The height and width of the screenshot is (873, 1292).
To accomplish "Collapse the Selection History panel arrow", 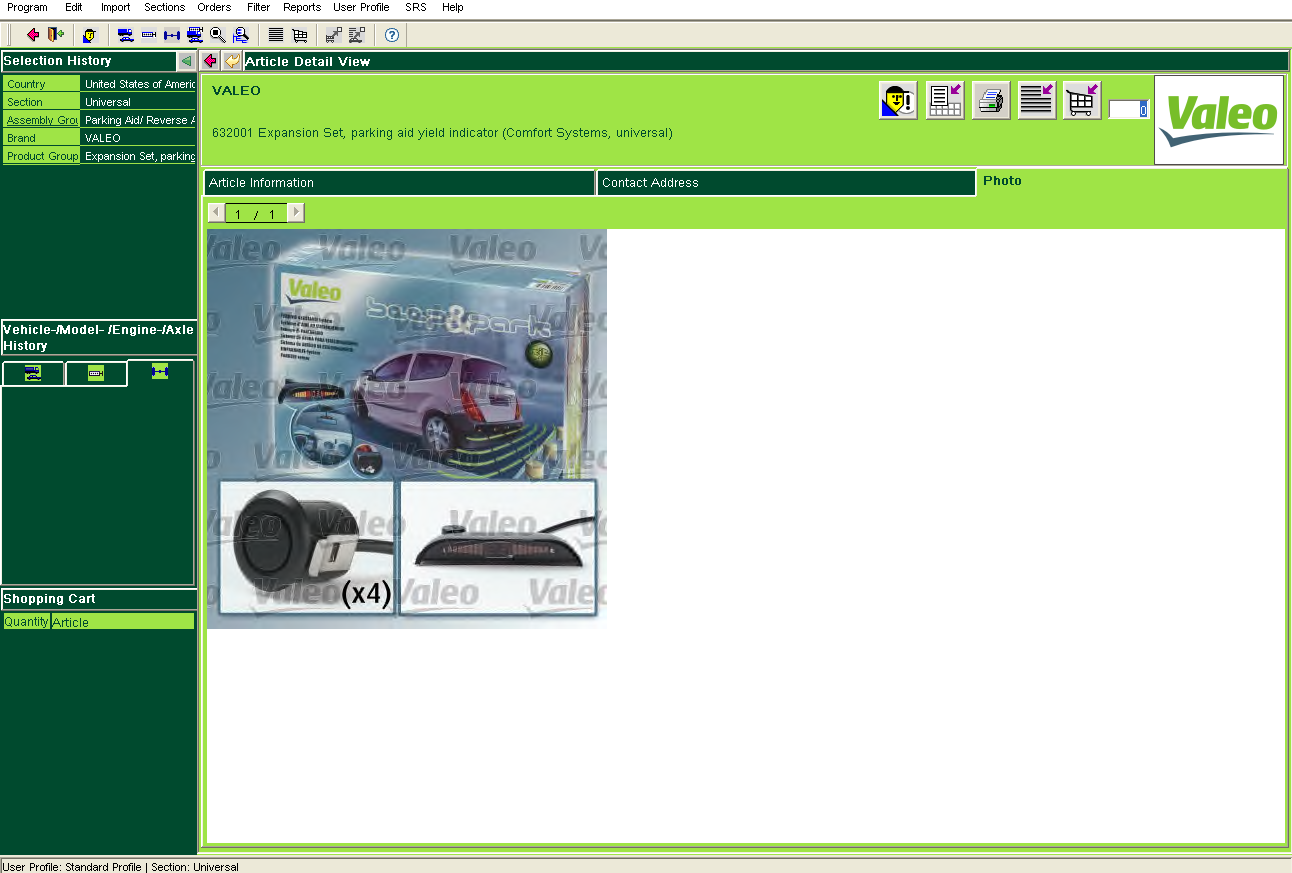I will [186, 61].
